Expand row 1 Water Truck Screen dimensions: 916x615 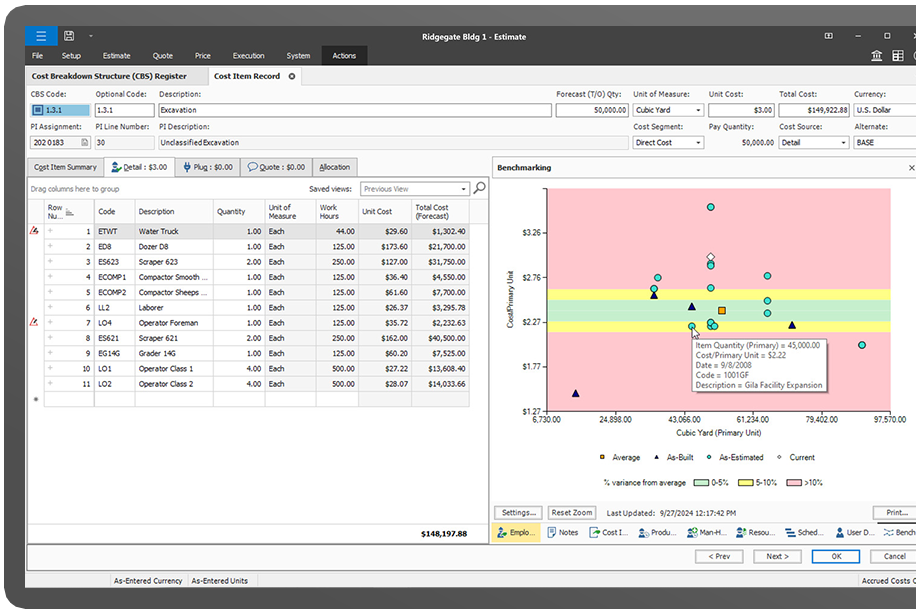50,231
